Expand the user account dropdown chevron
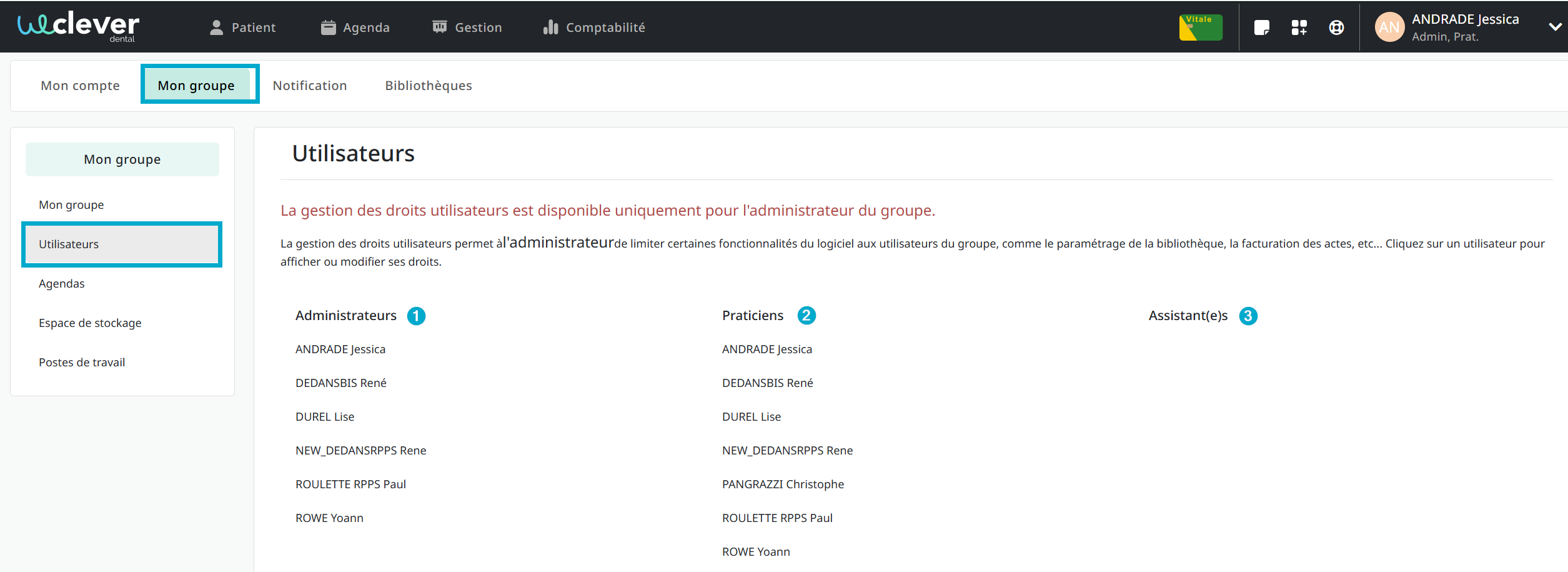Image resolution: width=1568 pixels, height=572 pixels. pos(1554,27)
